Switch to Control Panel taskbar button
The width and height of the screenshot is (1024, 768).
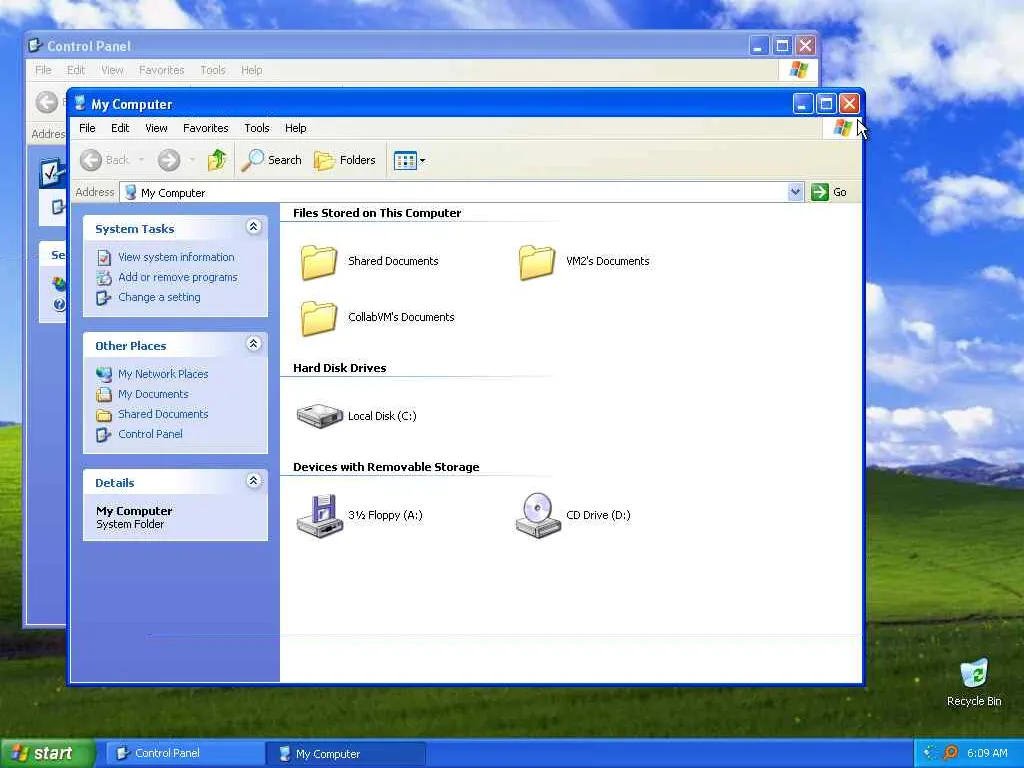(x=185, y=753)
